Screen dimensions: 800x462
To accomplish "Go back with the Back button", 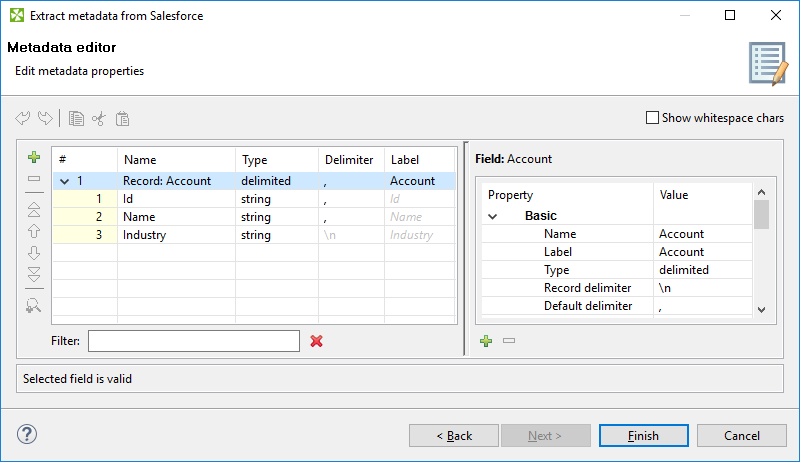I will click(x=454, y=436).
